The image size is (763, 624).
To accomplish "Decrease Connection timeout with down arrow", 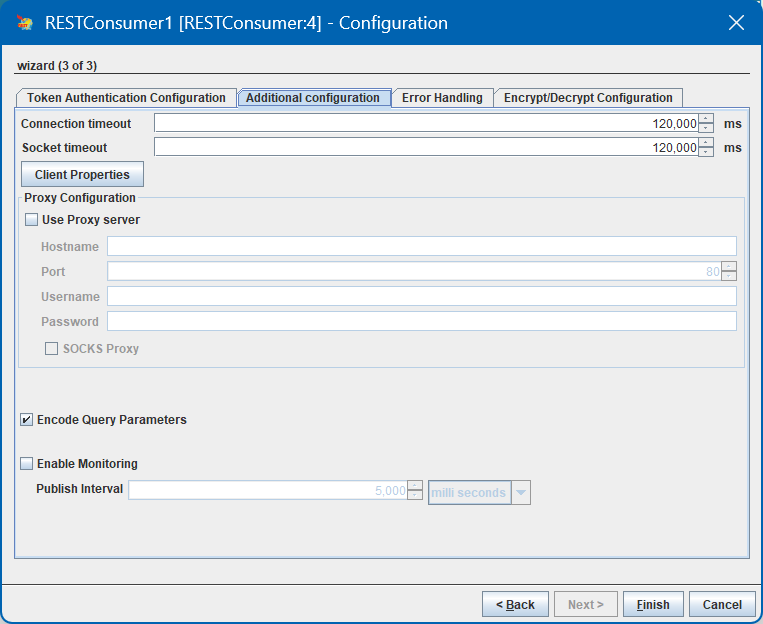I will tap(706, 128).
